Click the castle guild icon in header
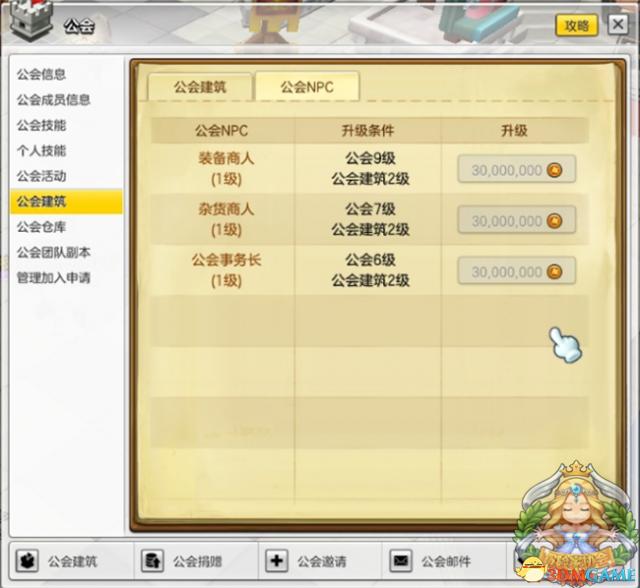Viewport: 640px width, 588px height. click(31, 22)
